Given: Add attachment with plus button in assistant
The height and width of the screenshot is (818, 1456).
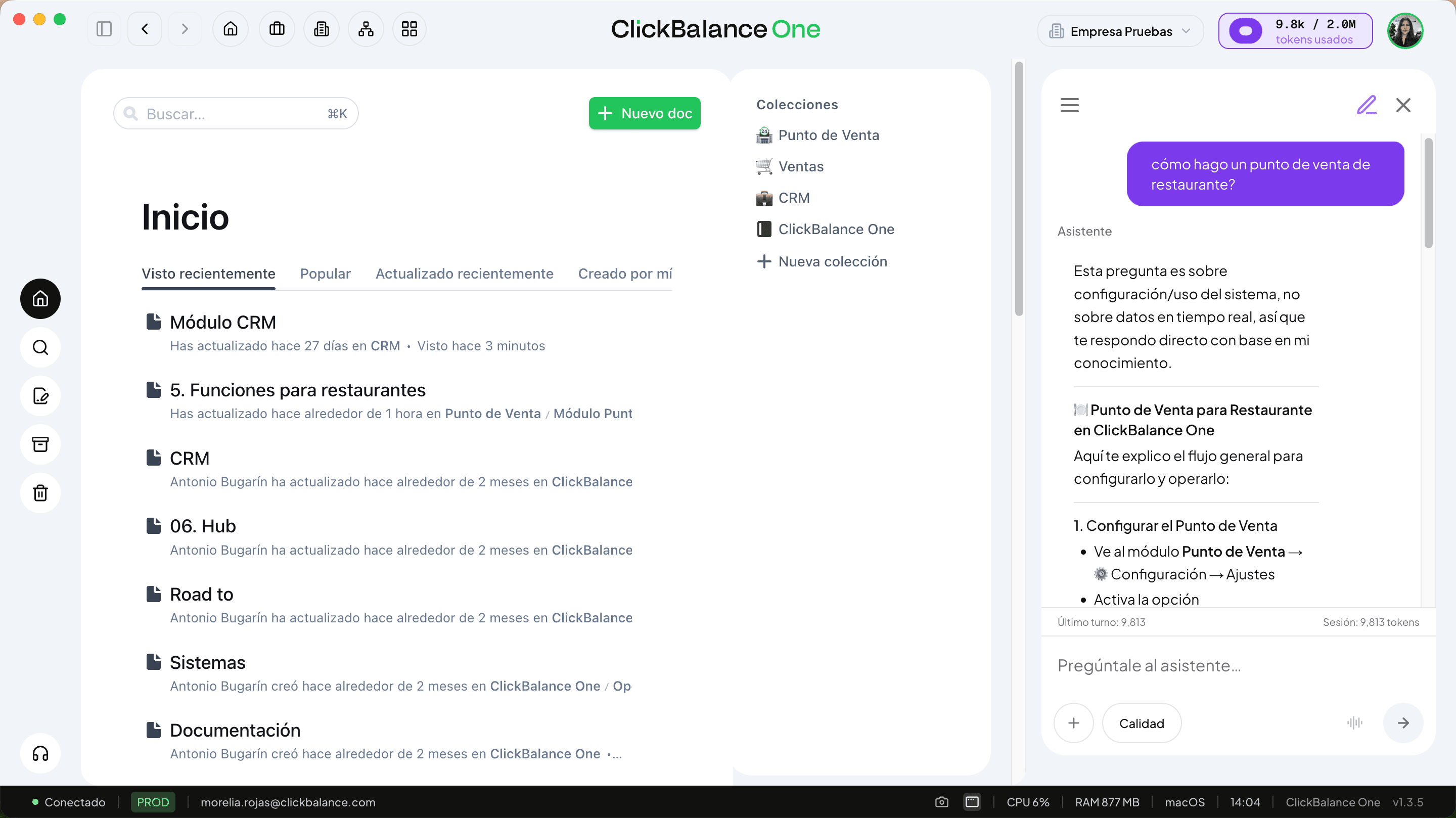Looking at the screenshot, I should [x=1074, y=723].
